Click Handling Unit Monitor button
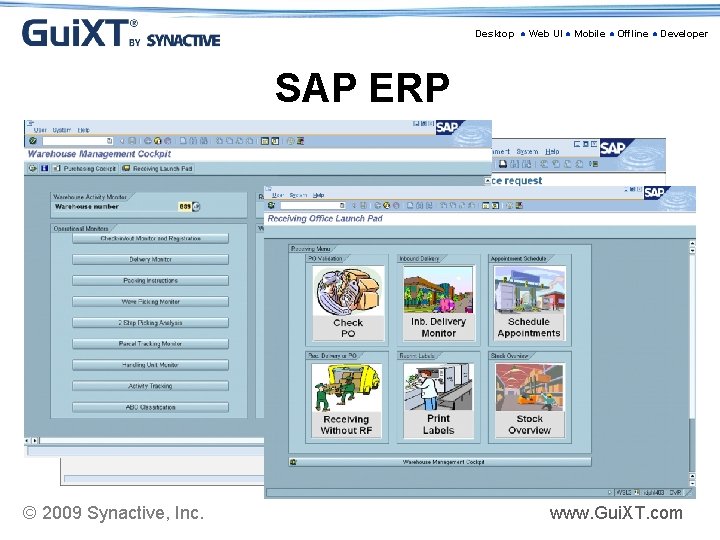Image resolution: width=720 pixels, height=540 pixels. pos(151,365)
